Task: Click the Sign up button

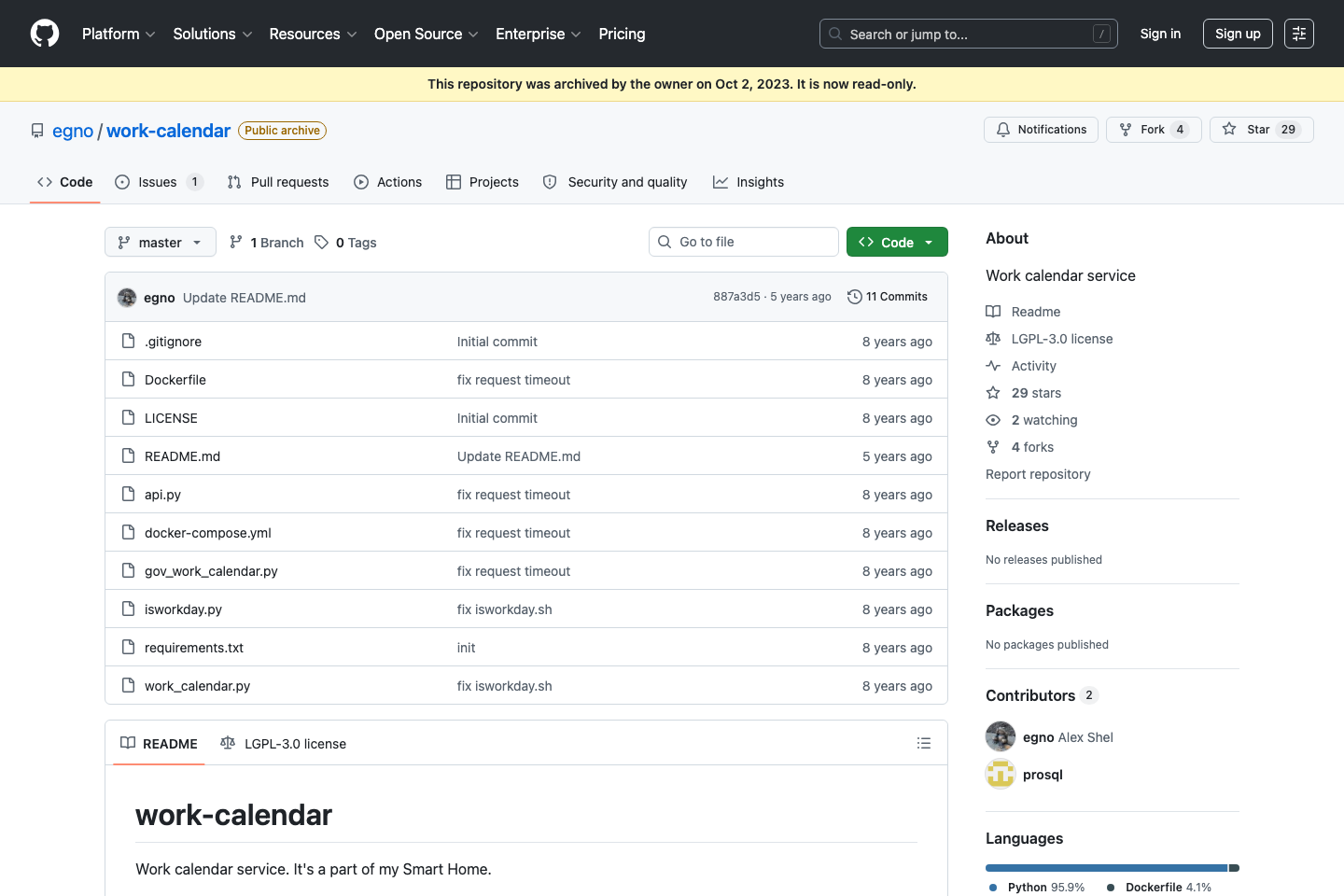Action: (1238, 33)
